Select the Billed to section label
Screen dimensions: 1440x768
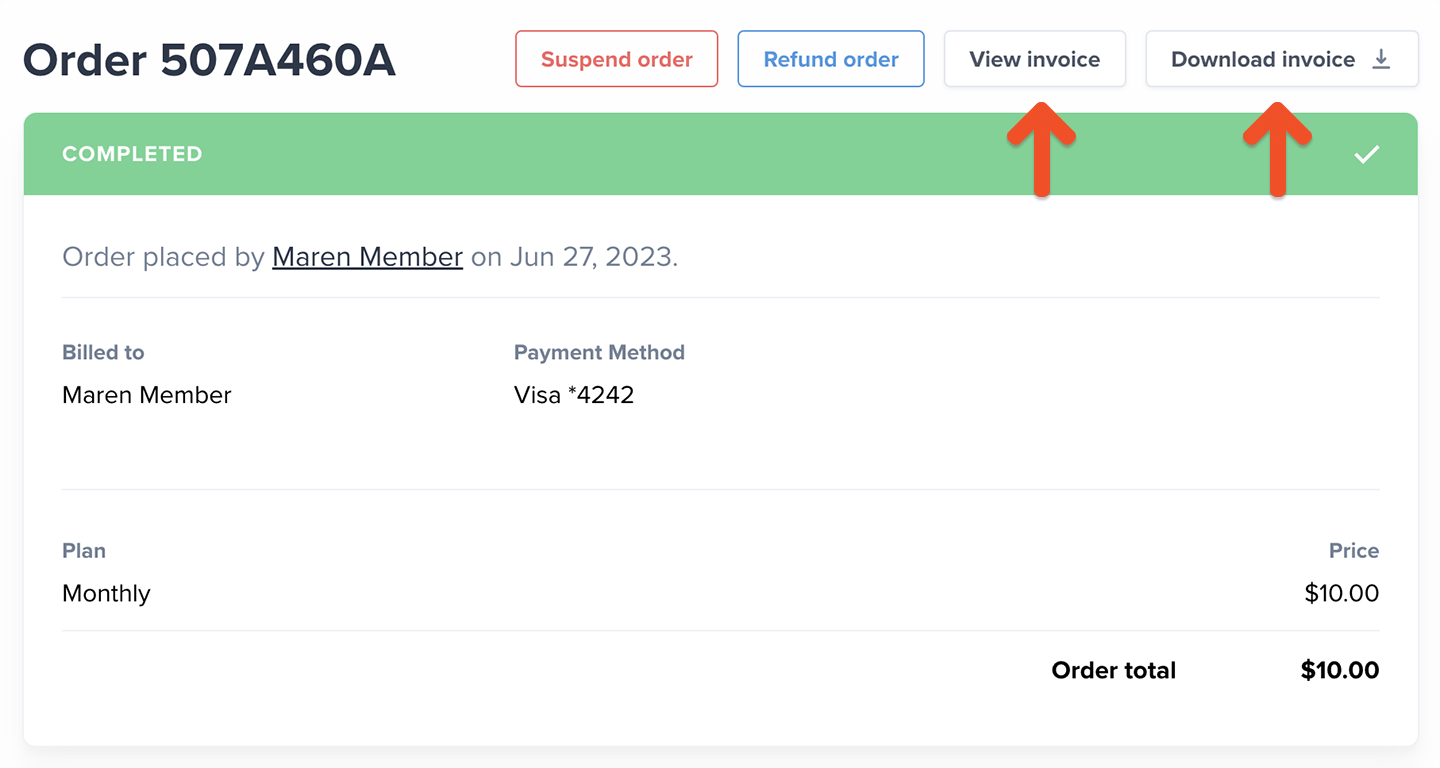pos(103,352)
